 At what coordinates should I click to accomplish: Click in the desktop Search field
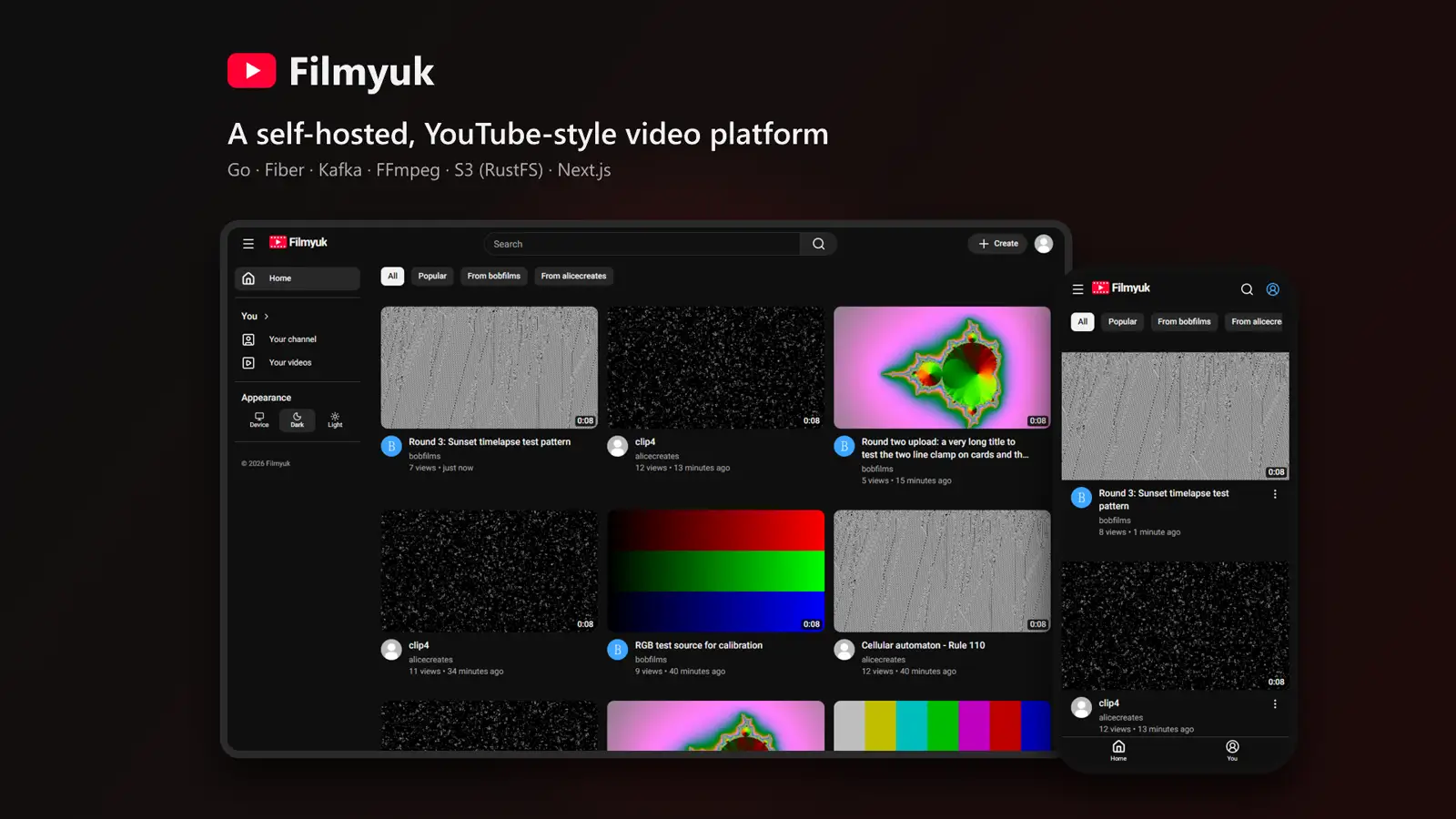[642, 244]
